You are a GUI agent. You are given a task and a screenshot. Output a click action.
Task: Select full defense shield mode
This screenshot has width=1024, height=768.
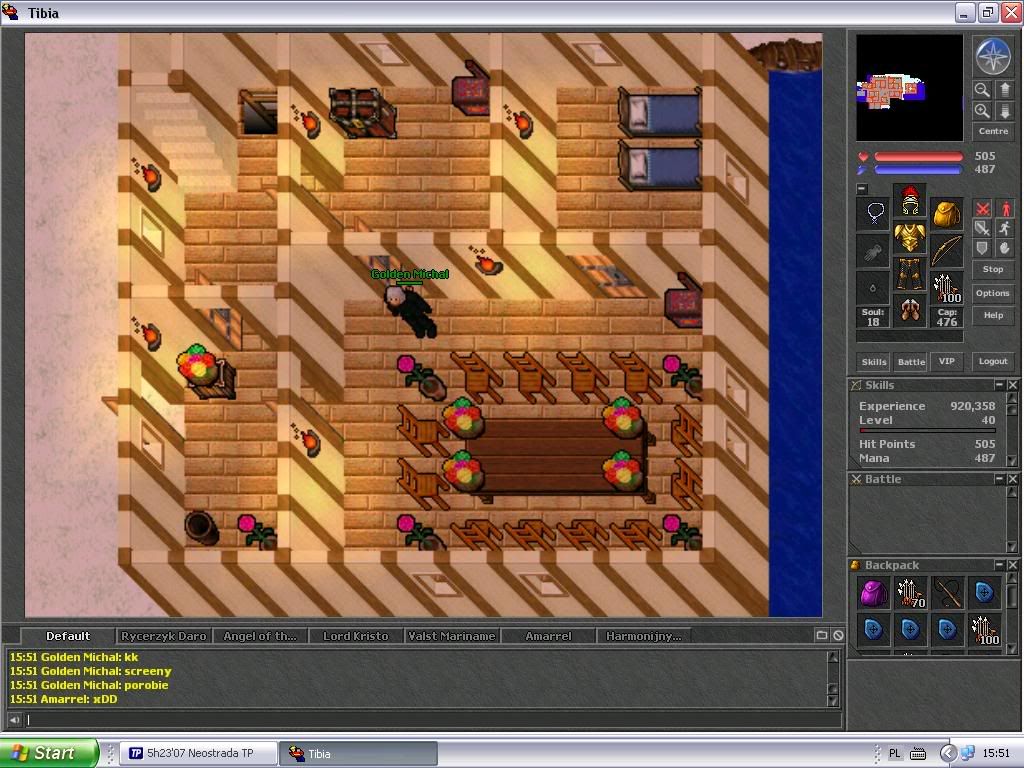(x=982, y=248)
